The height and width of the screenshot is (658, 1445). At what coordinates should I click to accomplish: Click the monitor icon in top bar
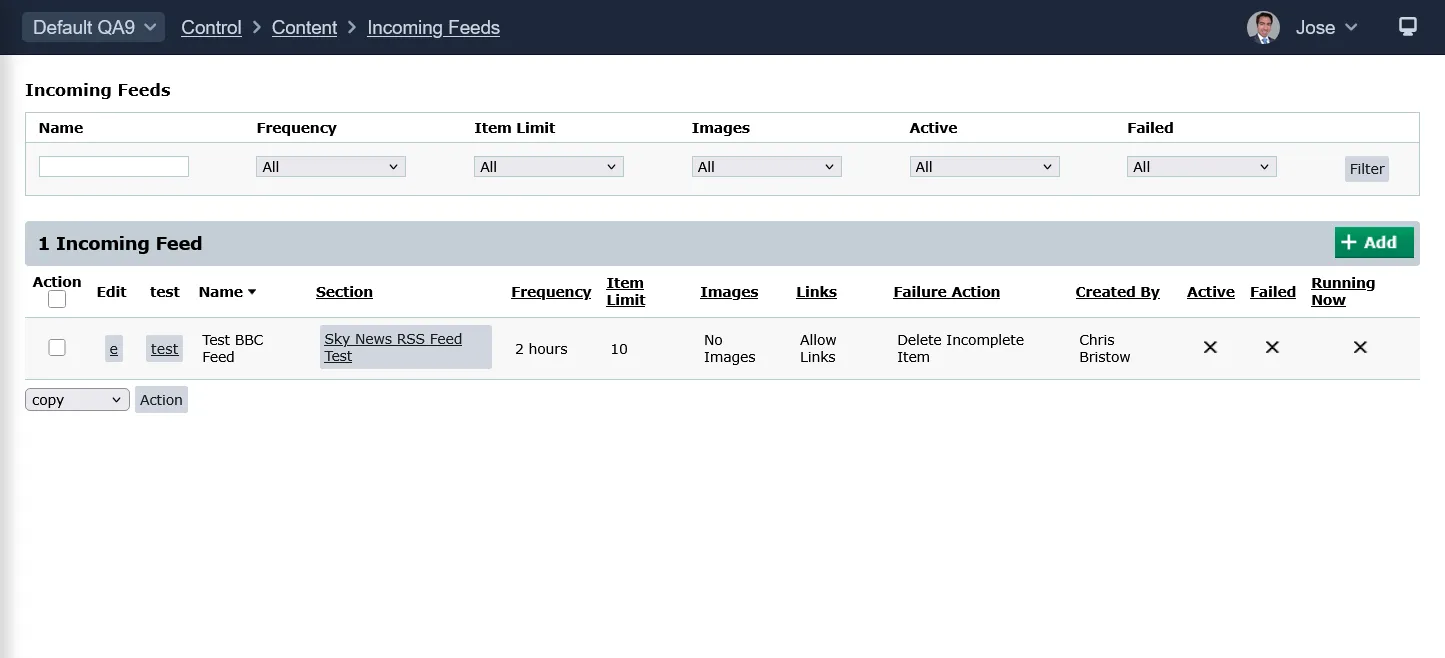click(1407, 27)
